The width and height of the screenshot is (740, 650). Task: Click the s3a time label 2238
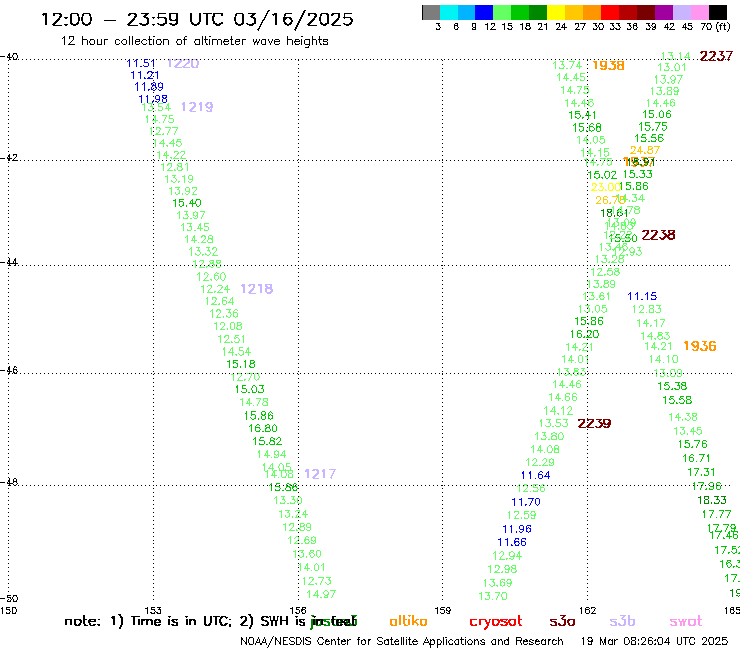[x=658, y=235]
